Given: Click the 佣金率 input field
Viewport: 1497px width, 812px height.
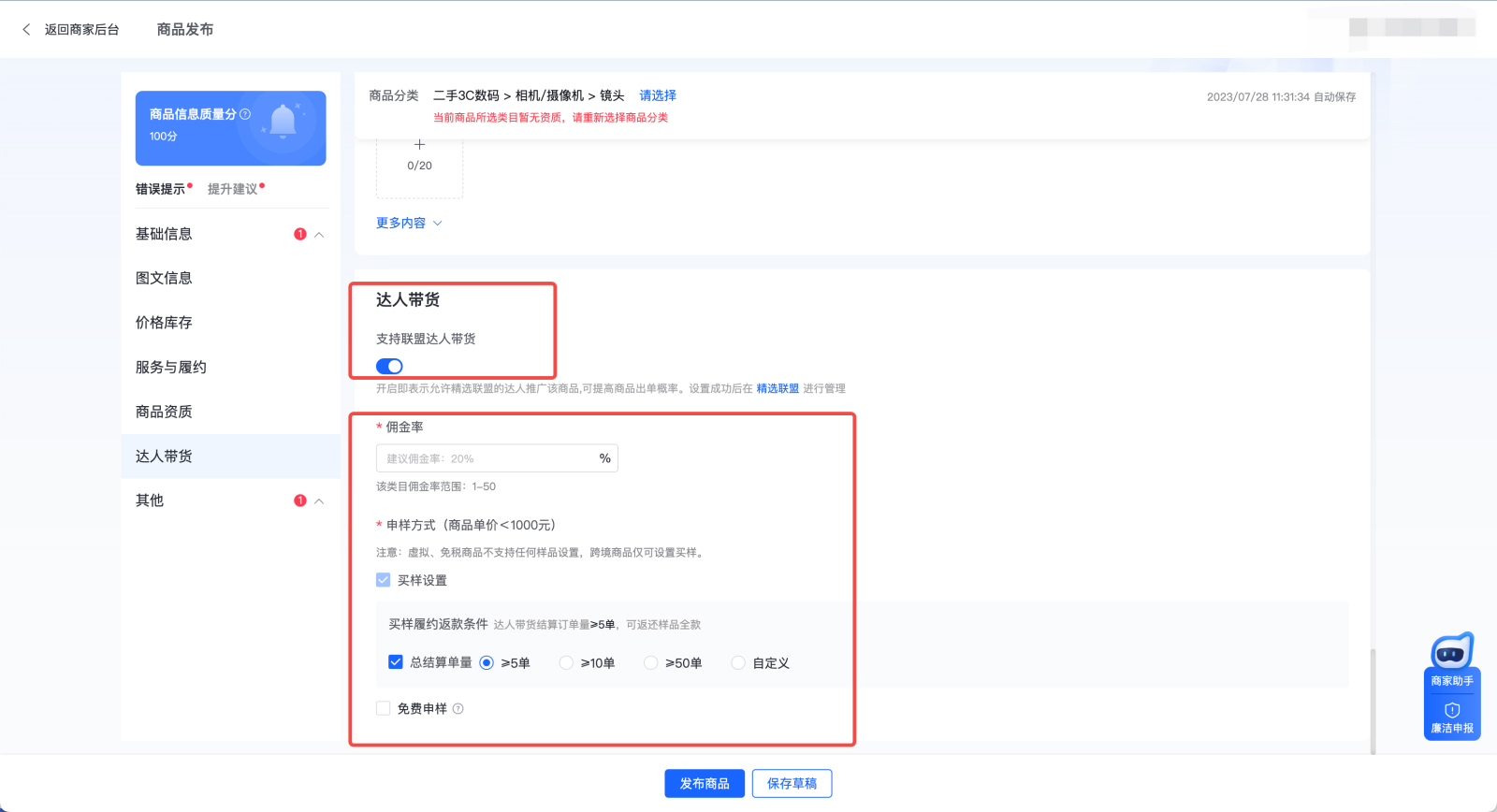Looking at the screenshot, I should click(x=497, y=458).
